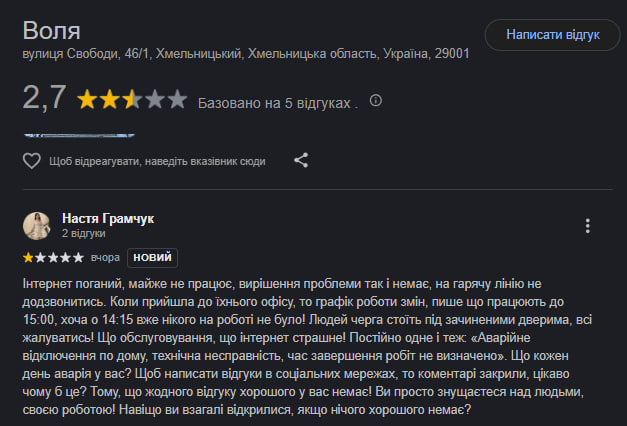627x426 pixels.
Task: Click the heart reaction icon
Action: (31, 160)
